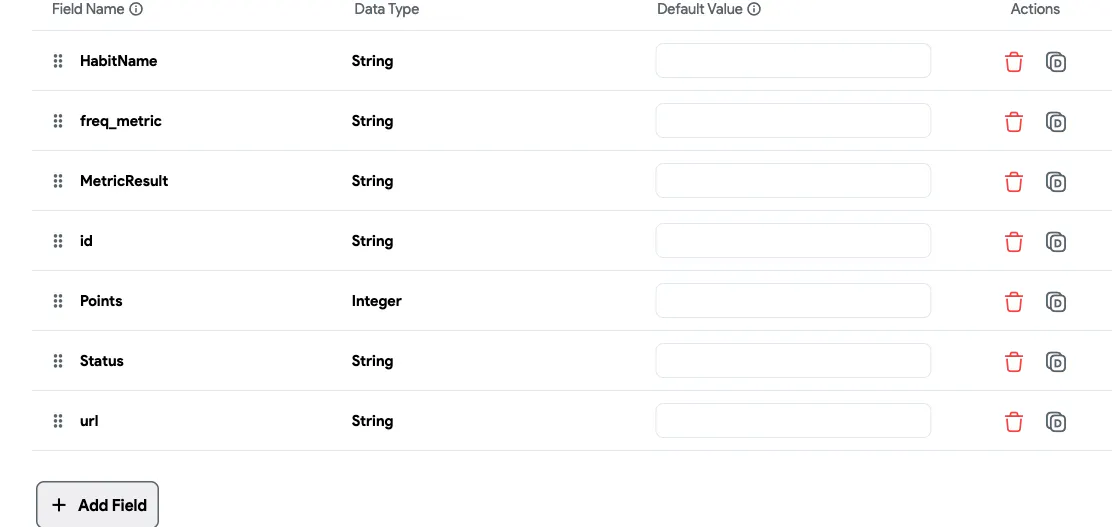Click default value box for Status
Screen dimensions: 1112x527
click(x=793, y=361)
